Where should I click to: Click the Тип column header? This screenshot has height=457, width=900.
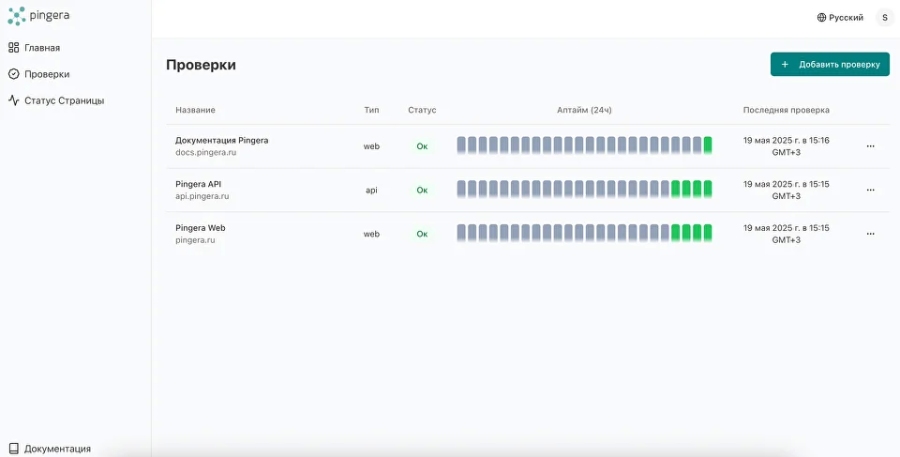pos(371,110)
